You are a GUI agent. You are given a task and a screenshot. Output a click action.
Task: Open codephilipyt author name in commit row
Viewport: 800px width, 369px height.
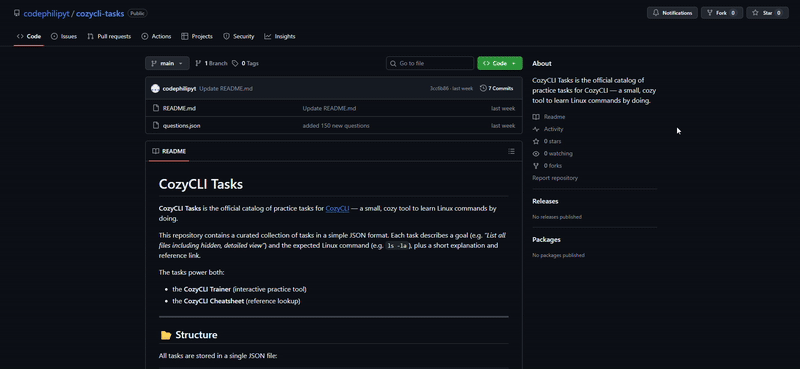pyautogui.click(x=179, y=88)
